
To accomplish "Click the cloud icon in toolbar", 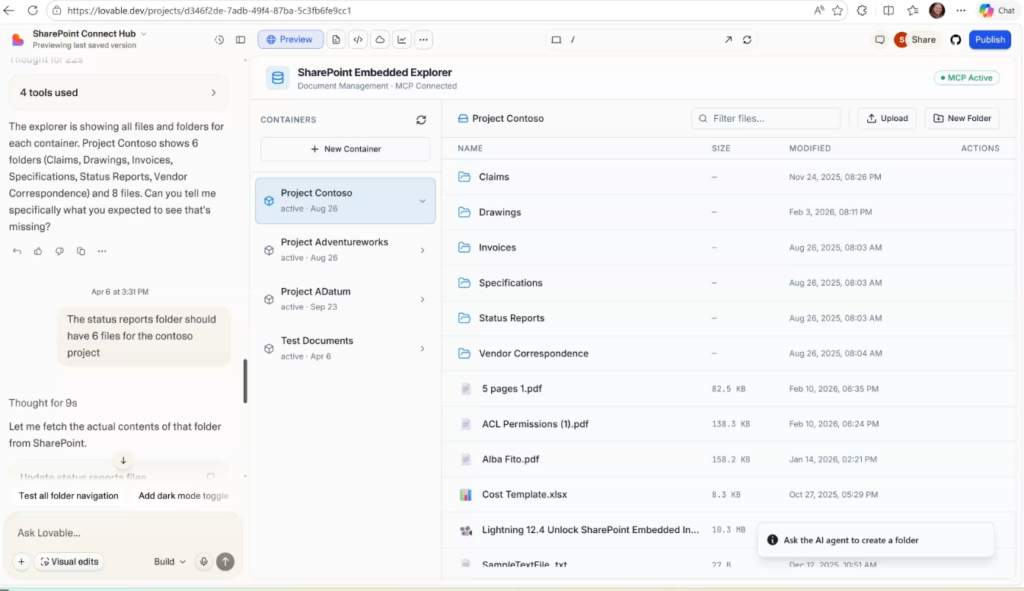I will coord(380,40).
